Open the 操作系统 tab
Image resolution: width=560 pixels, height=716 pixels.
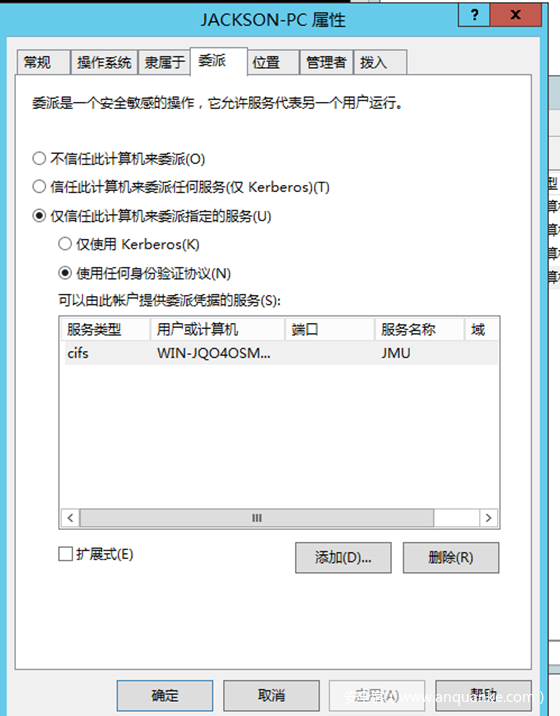(x=104, y=62)
